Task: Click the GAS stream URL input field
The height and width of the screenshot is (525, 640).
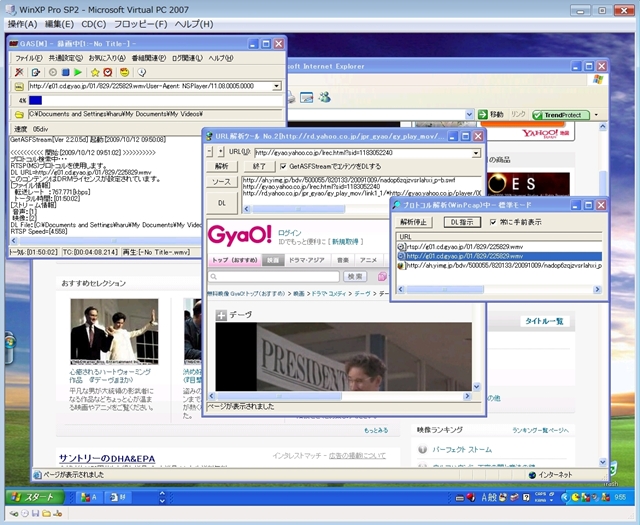Action: [x=150, y=86]
